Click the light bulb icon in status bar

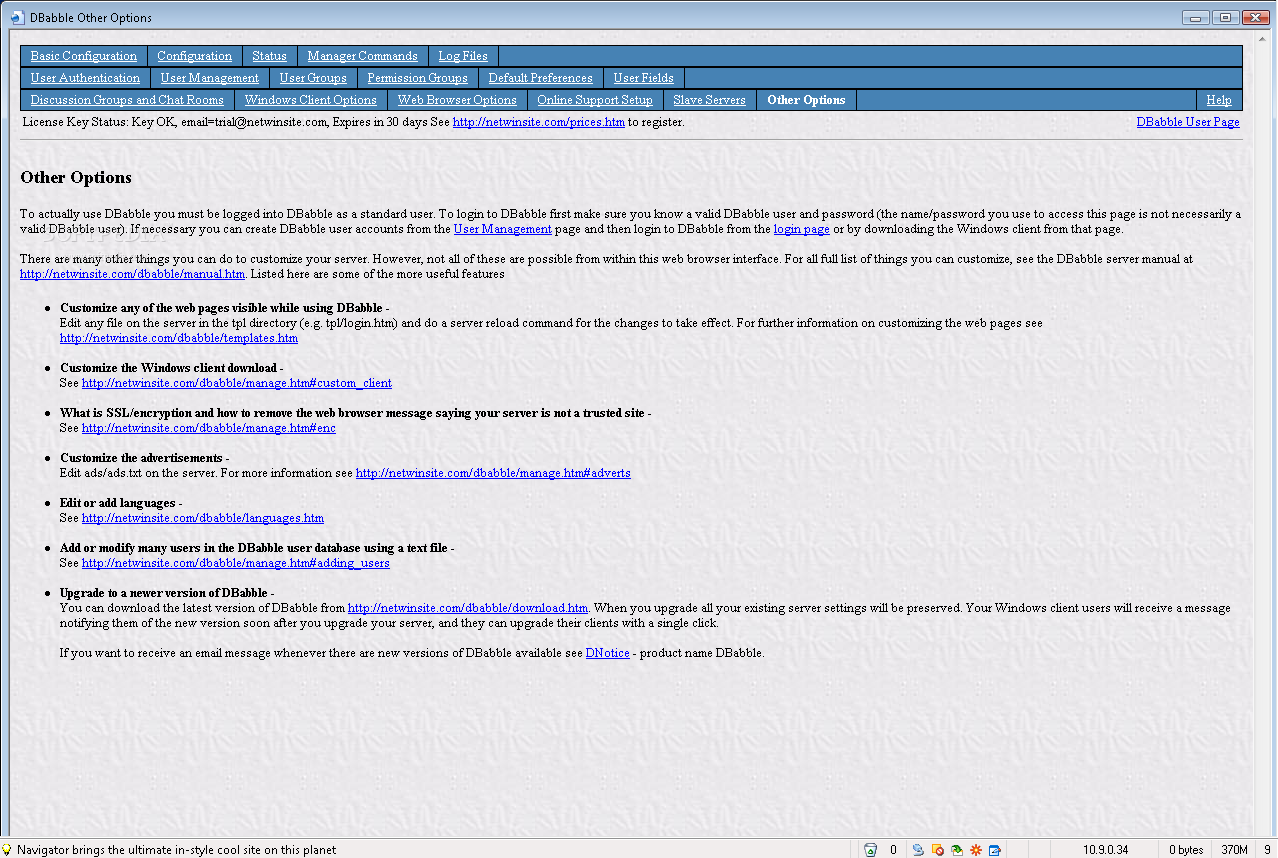tap(7, 850)
